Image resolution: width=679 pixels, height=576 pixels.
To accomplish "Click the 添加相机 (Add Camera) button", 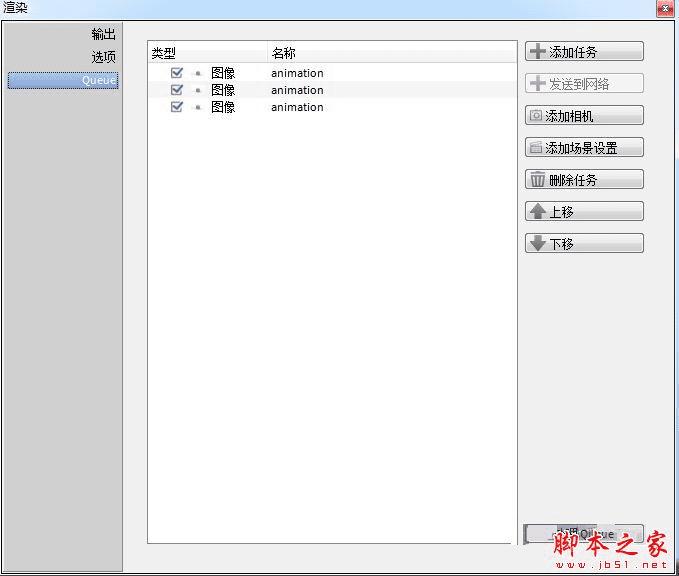I will pos(584,116).
